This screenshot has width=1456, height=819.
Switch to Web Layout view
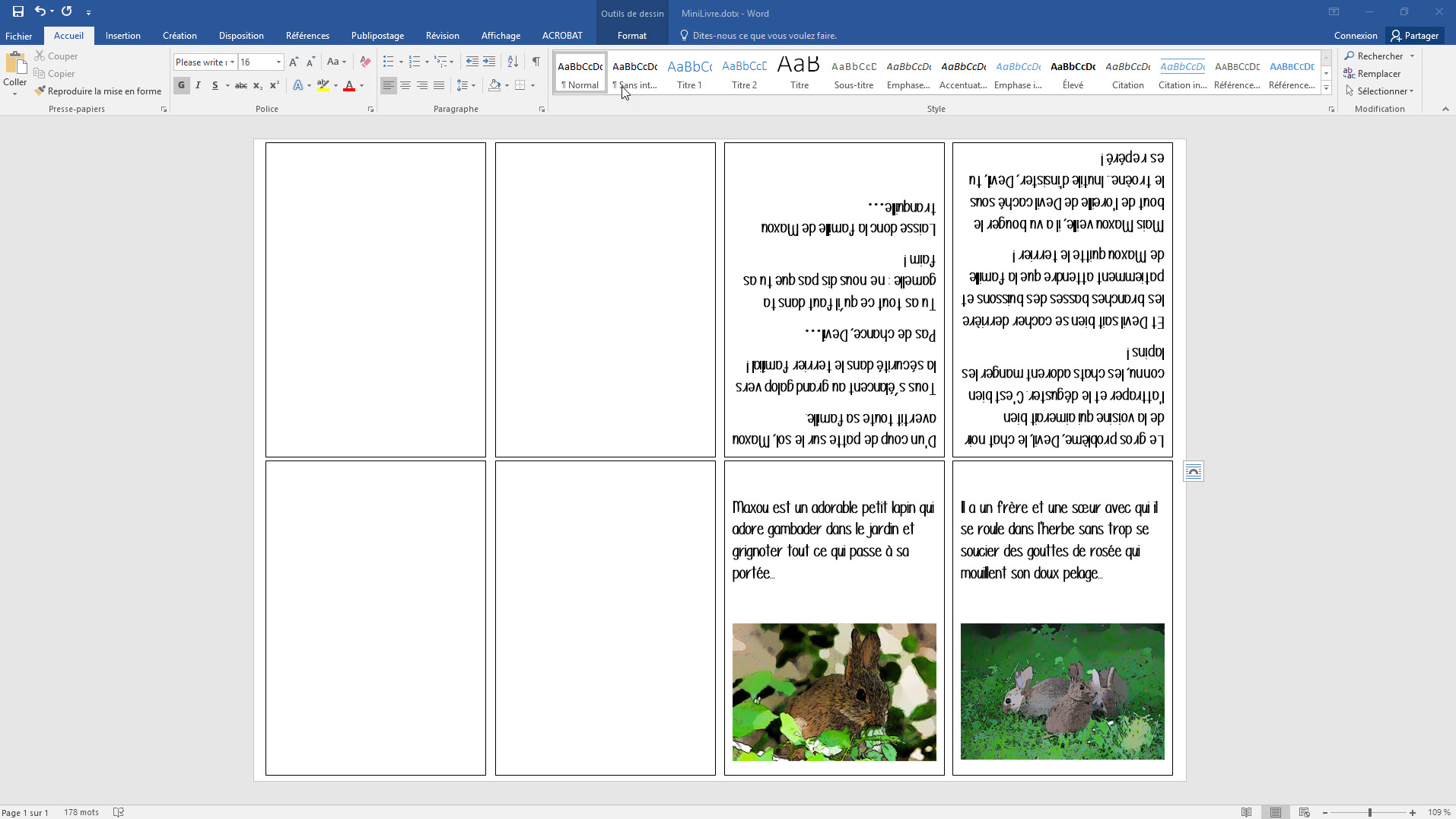click(1304, 812)
